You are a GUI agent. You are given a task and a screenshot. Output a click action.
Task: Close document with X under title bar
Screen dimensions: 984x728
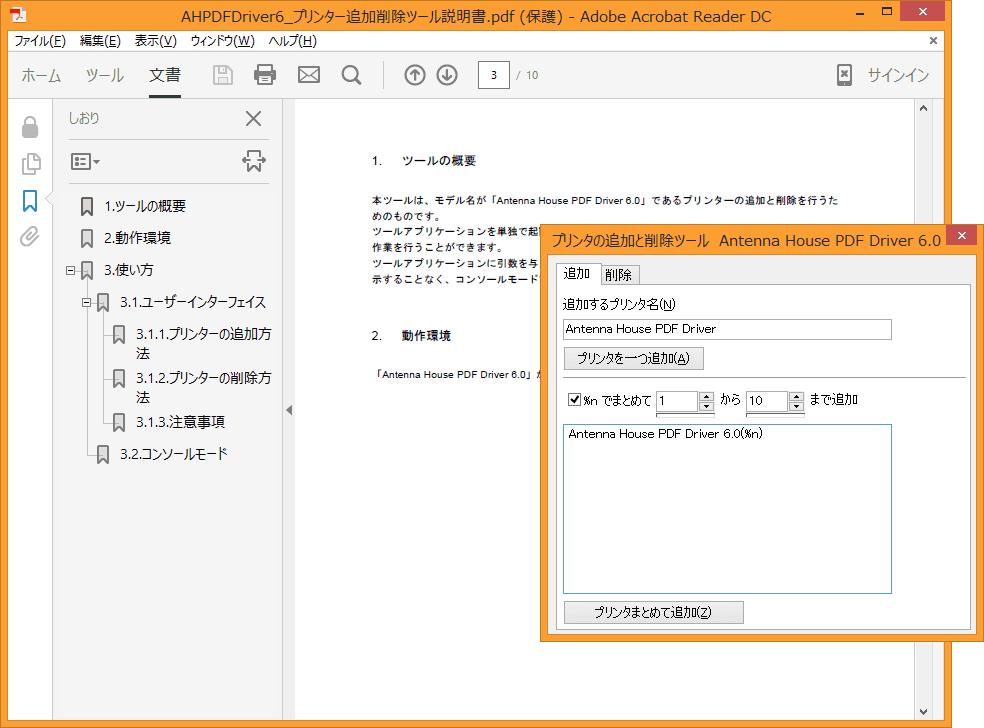tap(933, 41)
